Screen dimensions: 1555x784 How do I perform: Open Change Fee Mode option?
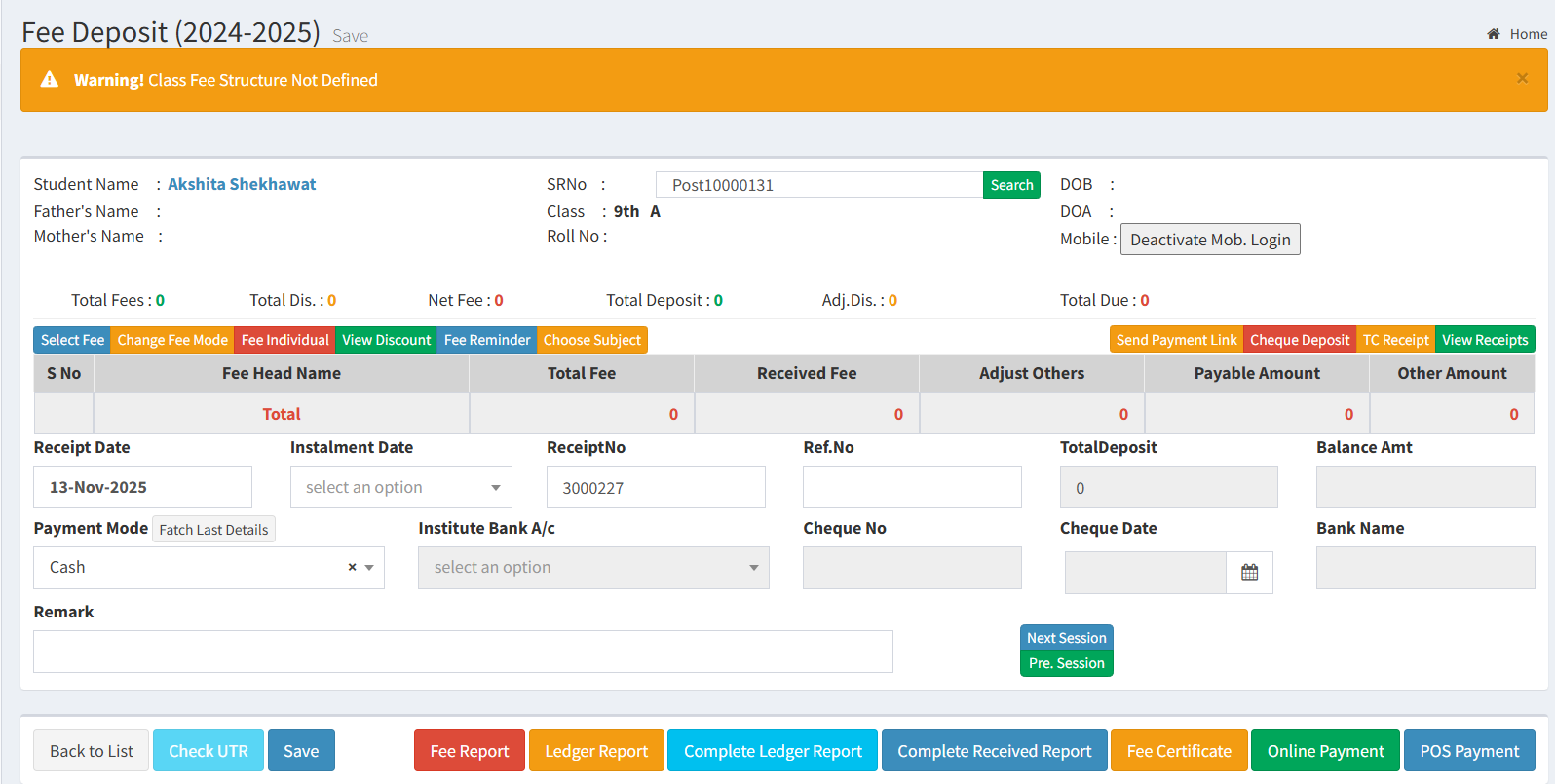click(x=172, y=340)
